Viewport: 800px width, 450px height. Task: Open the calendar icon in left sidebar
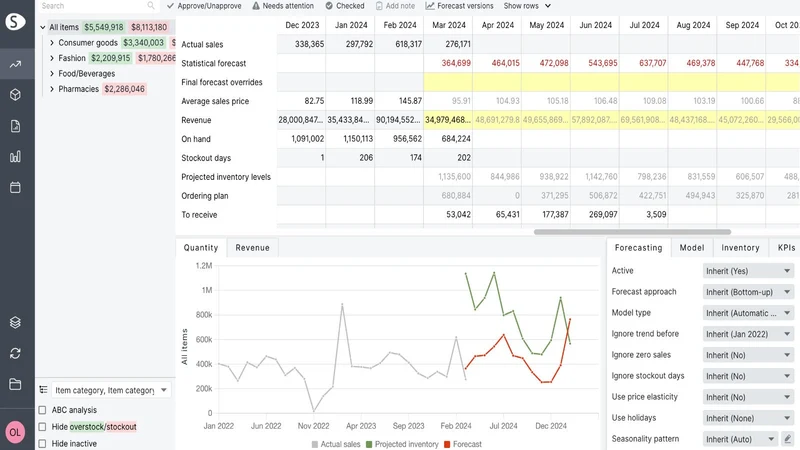tap(15, 187)
